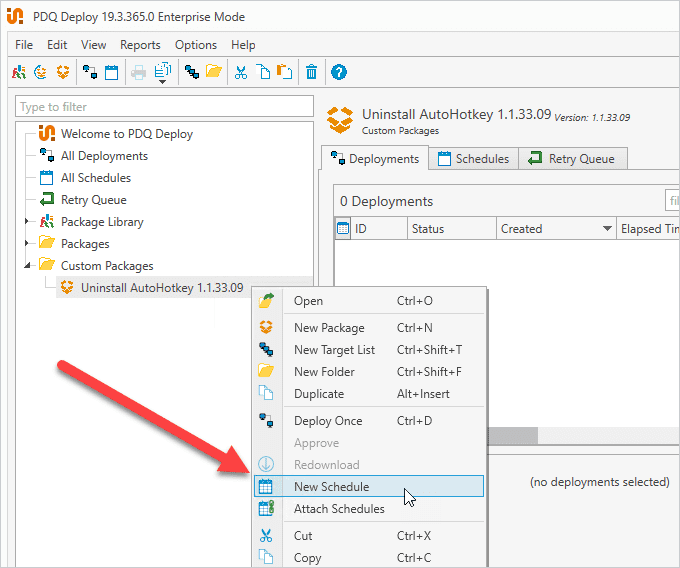Viewport: 680px width, 568px height.
Task: Choose New Package from context menu
Action: tap(369, 328)
